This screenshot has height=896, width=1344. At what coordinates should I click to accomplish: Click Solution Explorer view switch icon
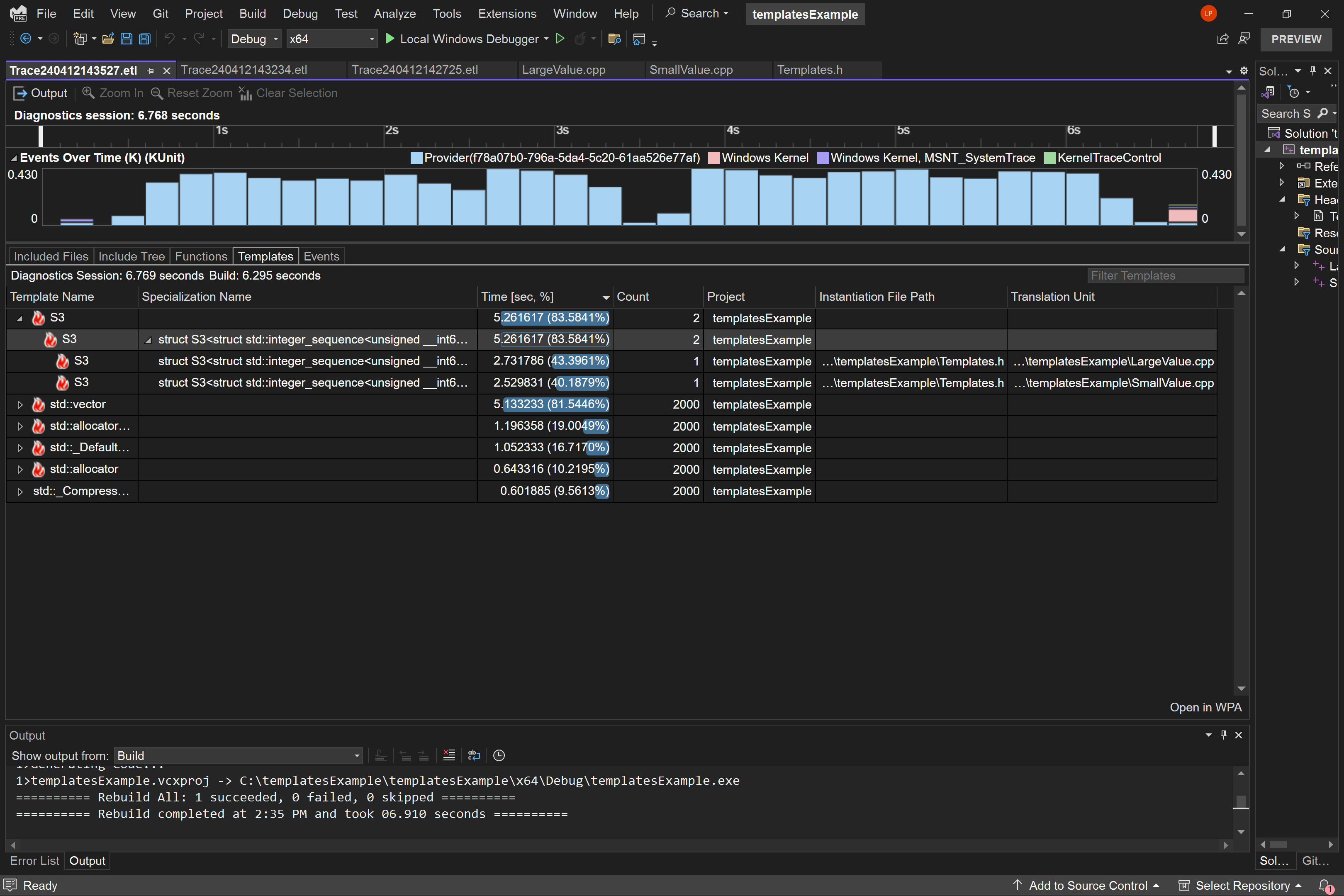1268,92
